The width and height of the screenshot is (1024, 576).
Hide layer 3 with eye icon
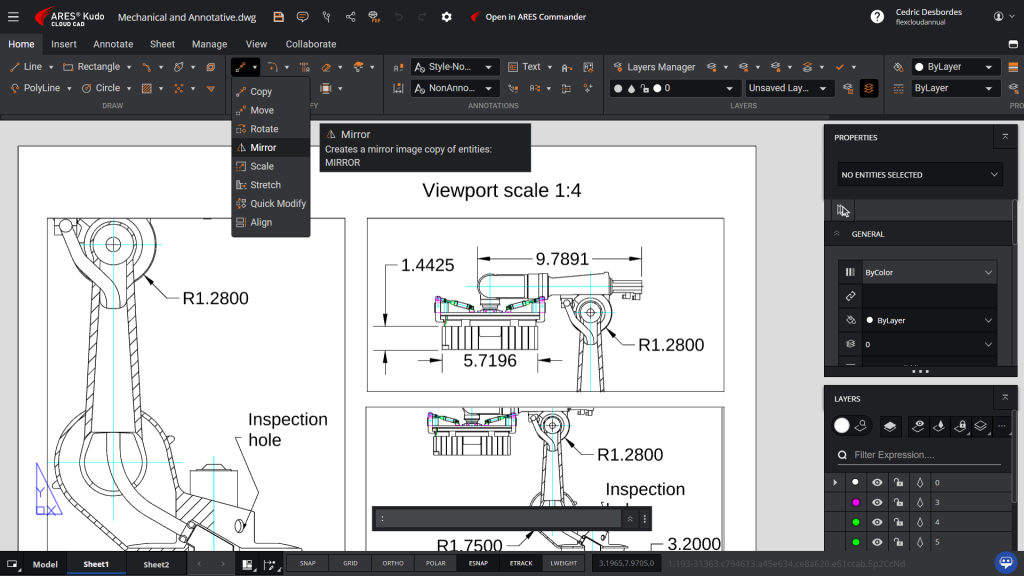pyautogui.click(x=877, y=502)
